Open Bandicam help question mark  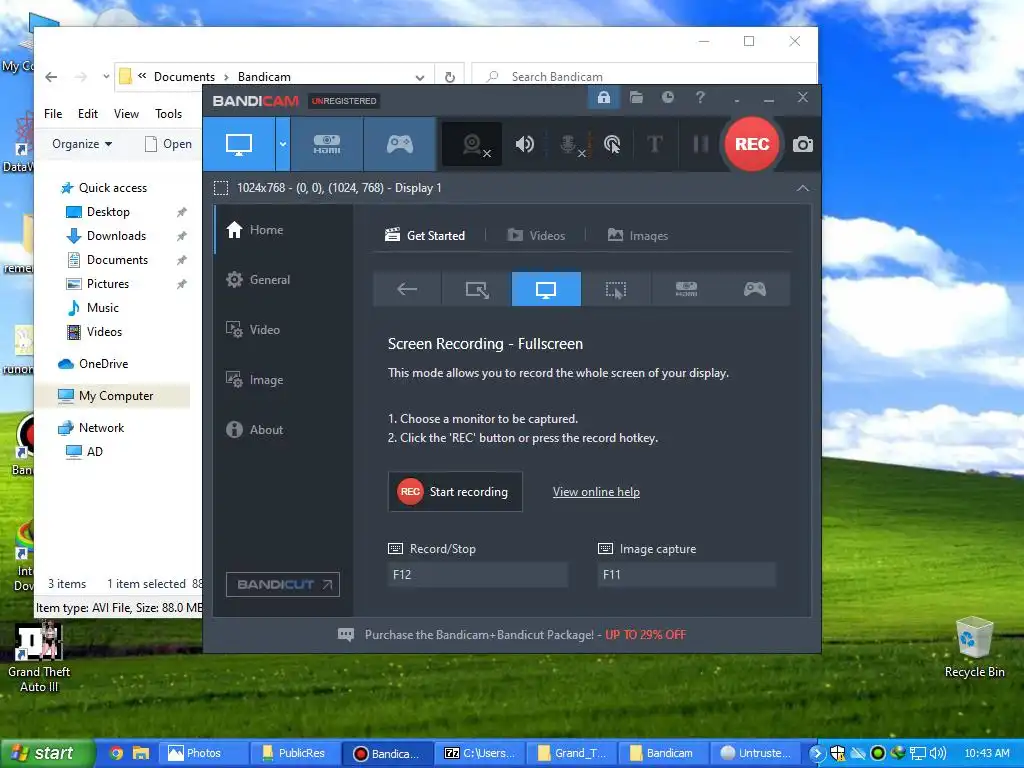coord(700,98)
